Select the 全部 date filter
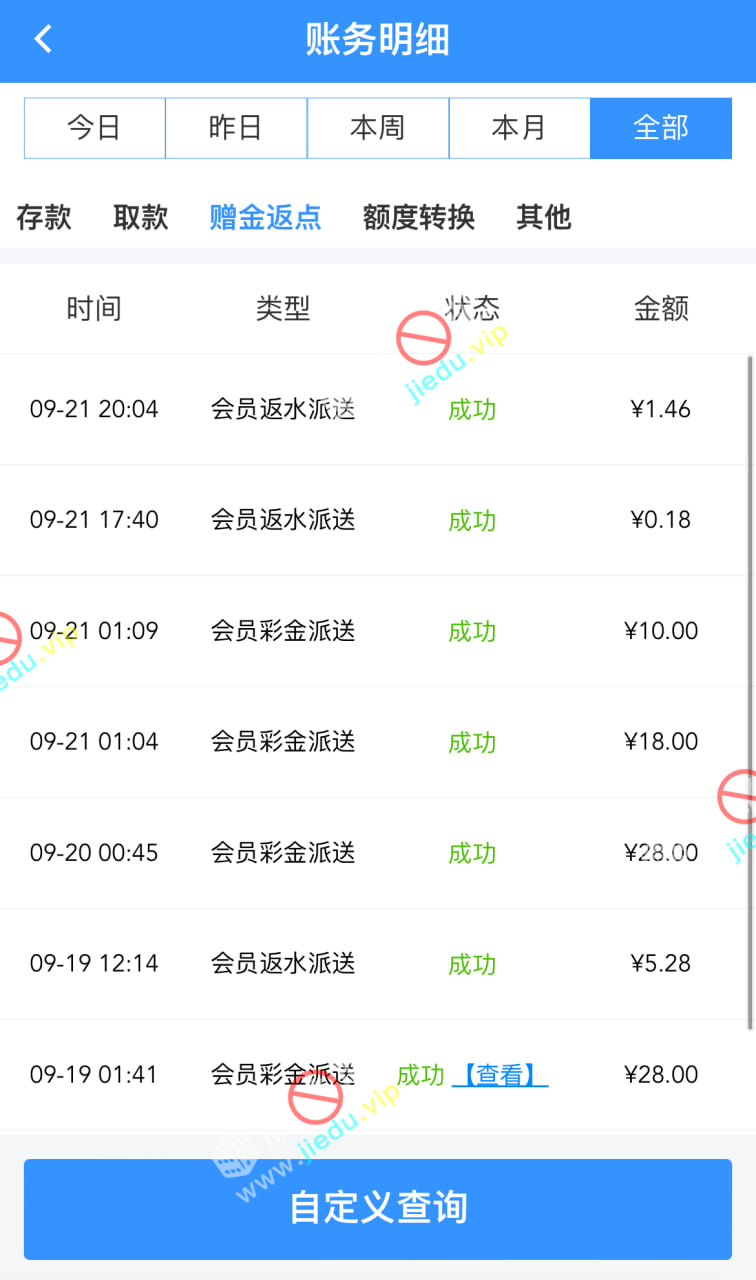 pyautogui.click(x=661, y=128)
